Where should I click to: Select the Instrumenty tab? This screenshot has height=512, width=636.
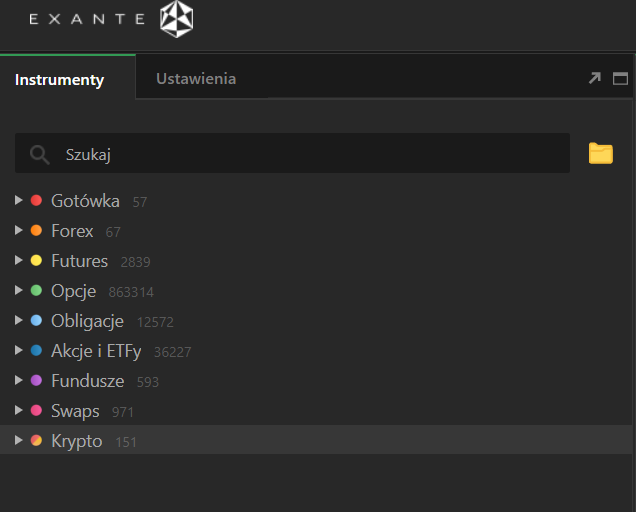click(60, 80)
